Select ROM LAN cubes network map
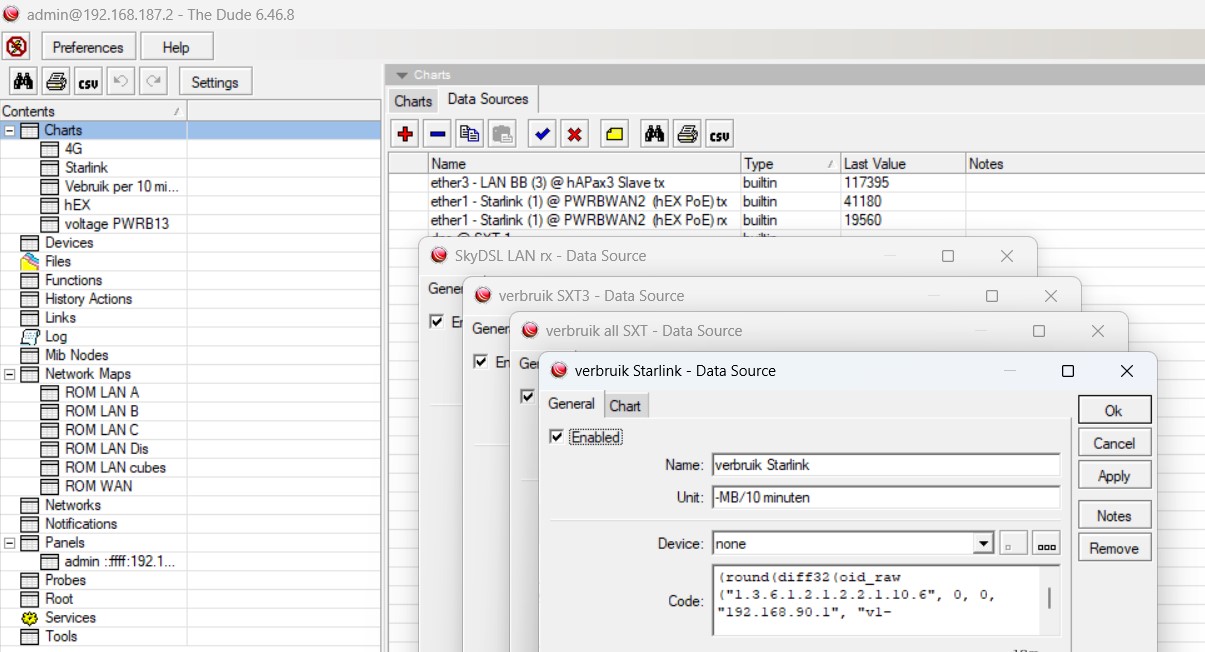 (x=115, y=467)
